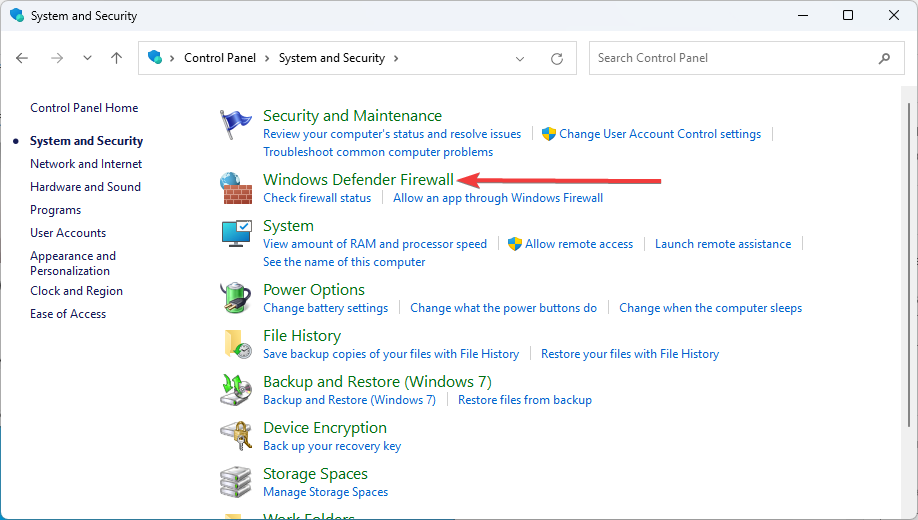918x520 pixels.
Task: Open File History heading
Action: point(302,336)
